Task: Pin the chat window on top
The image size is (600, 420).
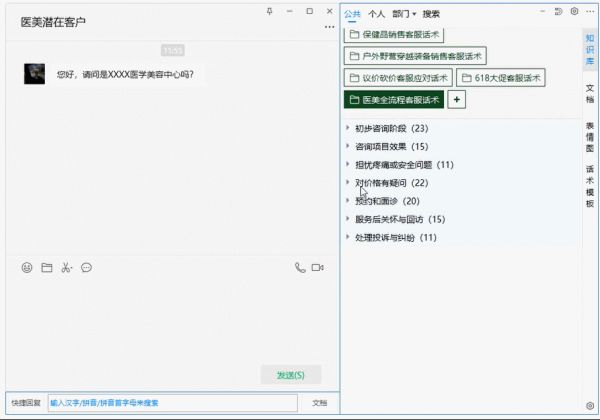Action: click(269, 11)
